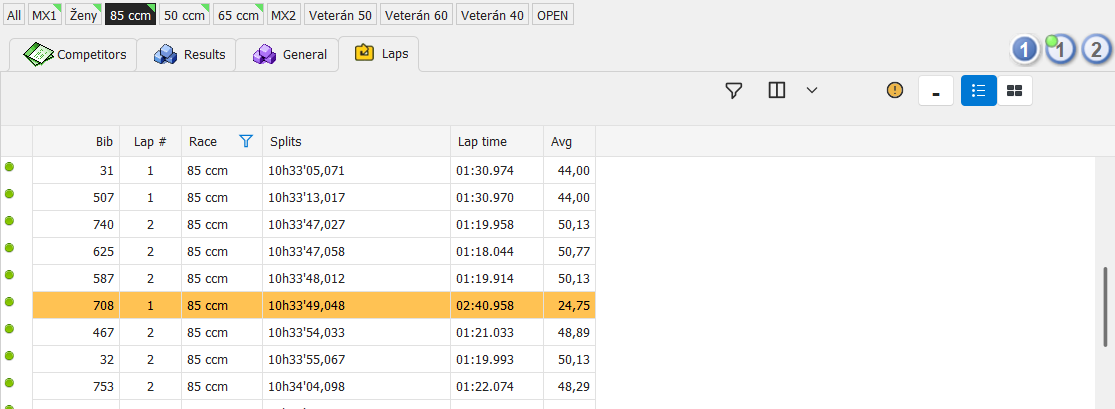Switch to grid tile view mode
Screen dimensions: 1115x409
(x=1014, y=90)
